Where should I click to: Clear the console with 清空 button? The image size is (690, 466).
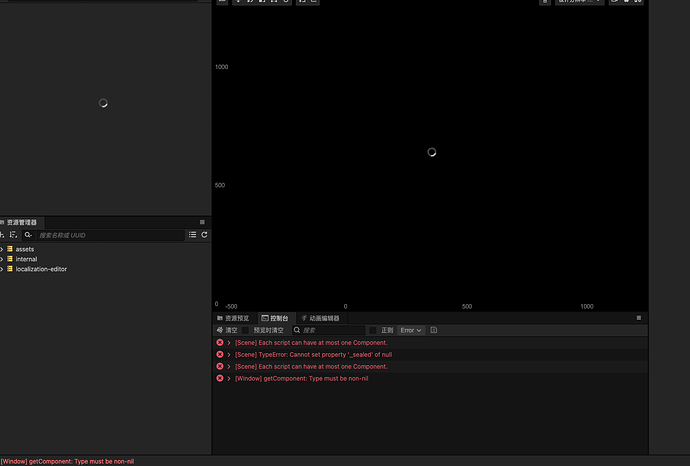(x=227, y=330)
